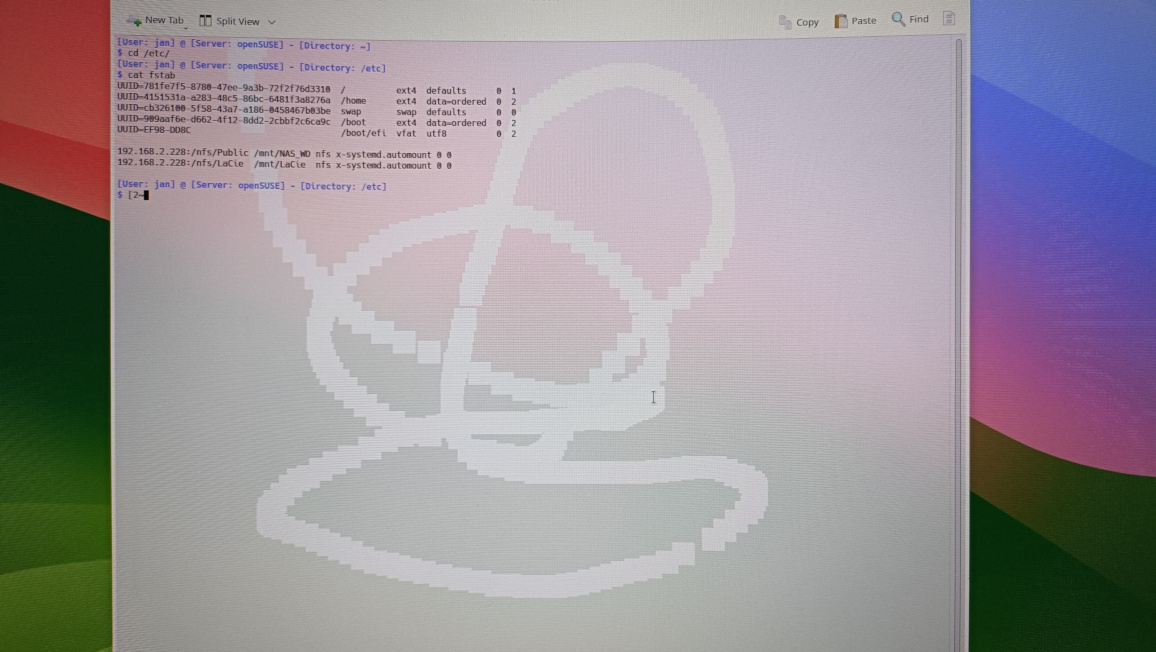Click the document icon at the toolbar's far right
The height and width of the screenshot is (652, 1156).
pyautogui.click(x=948, y=18)
